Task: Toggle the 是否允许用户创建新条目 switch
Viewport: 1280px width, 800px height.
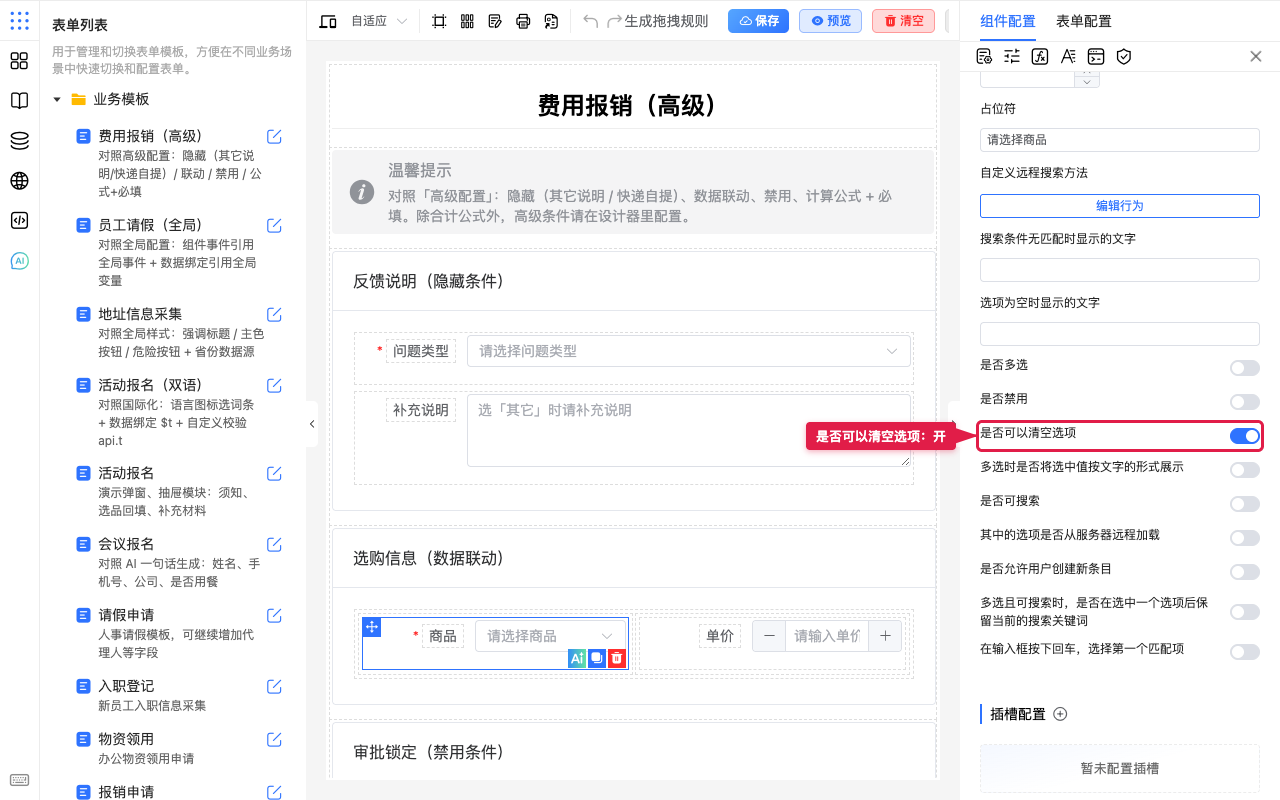Action: tap(1245, 572)
